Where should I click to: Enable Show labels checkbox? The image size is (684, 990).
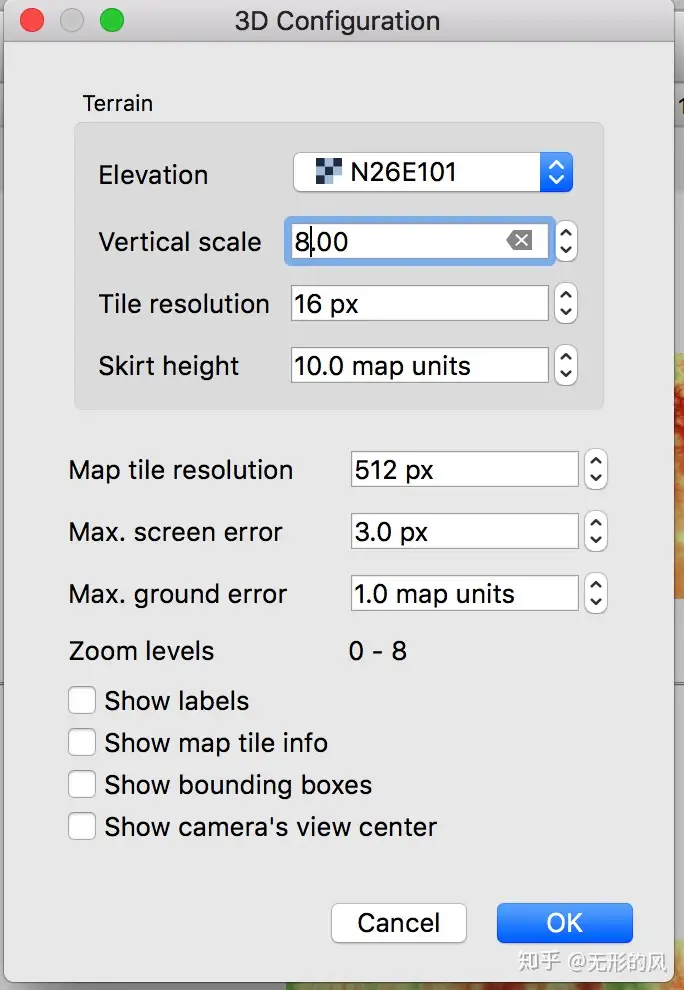point(82,701)
